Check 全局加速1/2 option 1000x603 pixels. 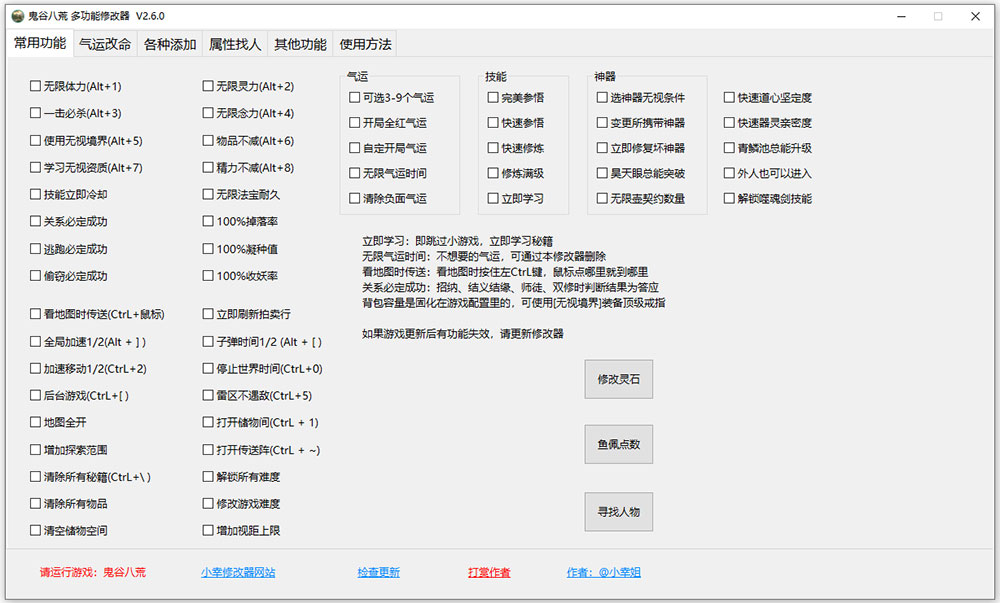click(89, 342)
